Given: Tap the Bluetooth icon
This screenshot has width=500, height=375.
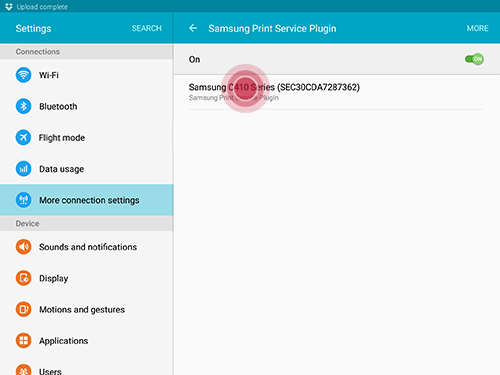Looking at the screenshot, I should 23,106.
